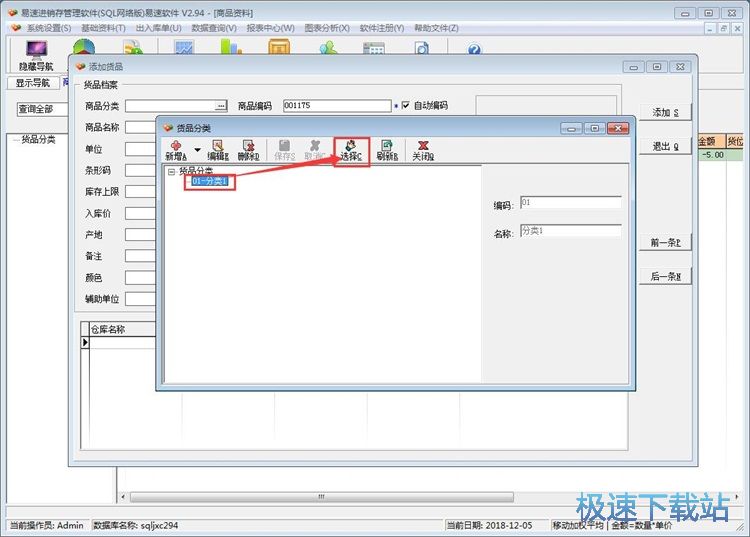Open the 出入库单(U) menu
The height and width of the screenshot is (537, 750).
(158, 28)
